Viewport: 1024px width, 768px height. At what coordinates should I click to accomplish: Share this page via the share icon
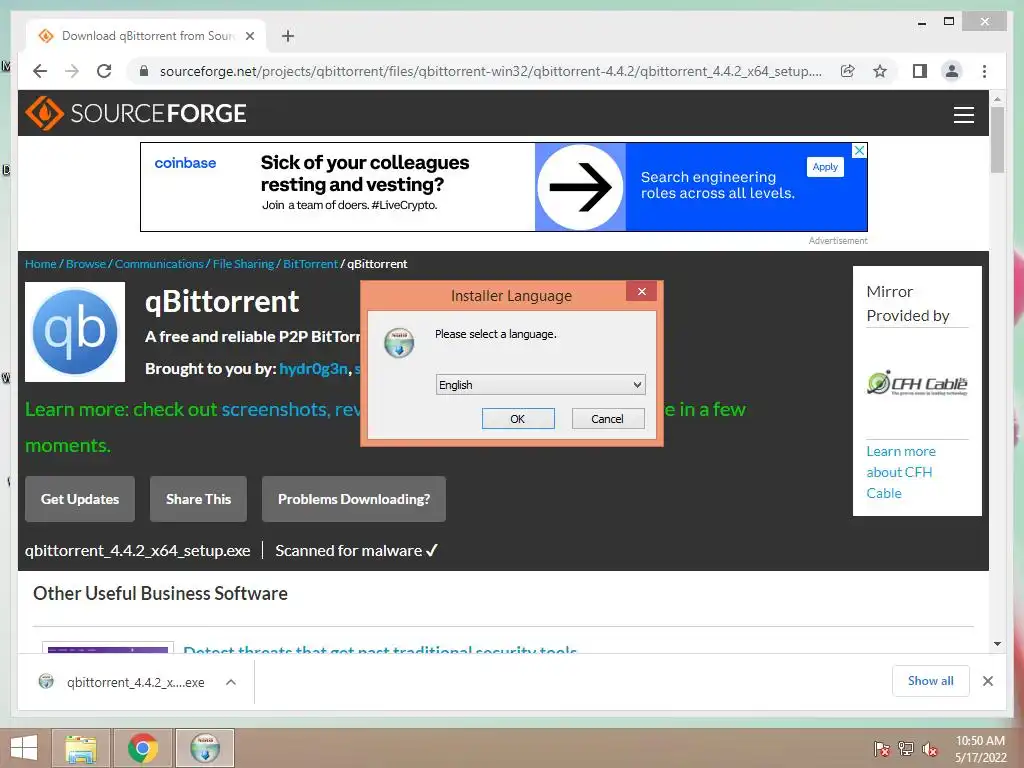click(x=848, y=71)
